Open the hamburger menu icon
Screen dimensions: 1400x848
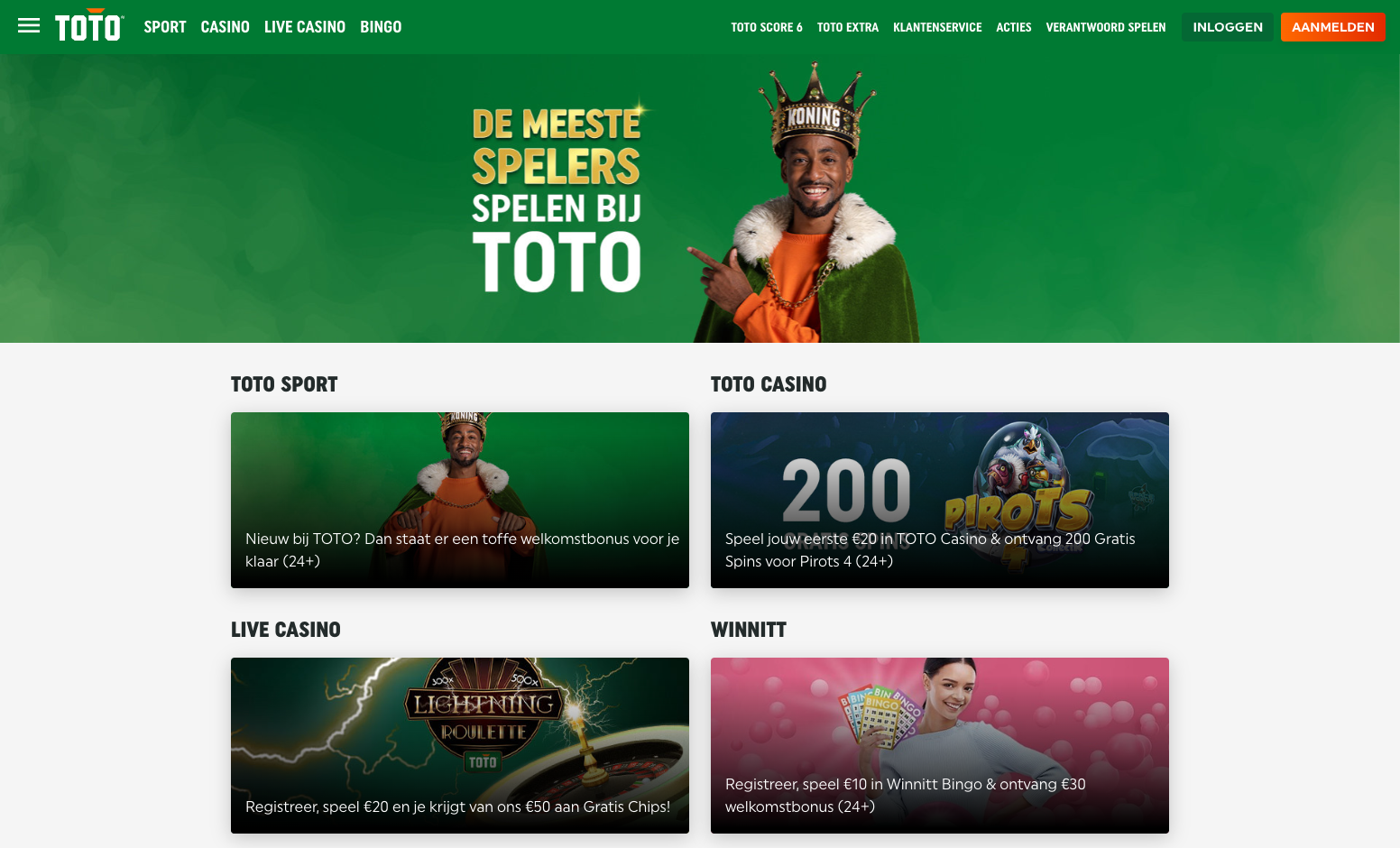pyautogui.click(x=29, y=26)
